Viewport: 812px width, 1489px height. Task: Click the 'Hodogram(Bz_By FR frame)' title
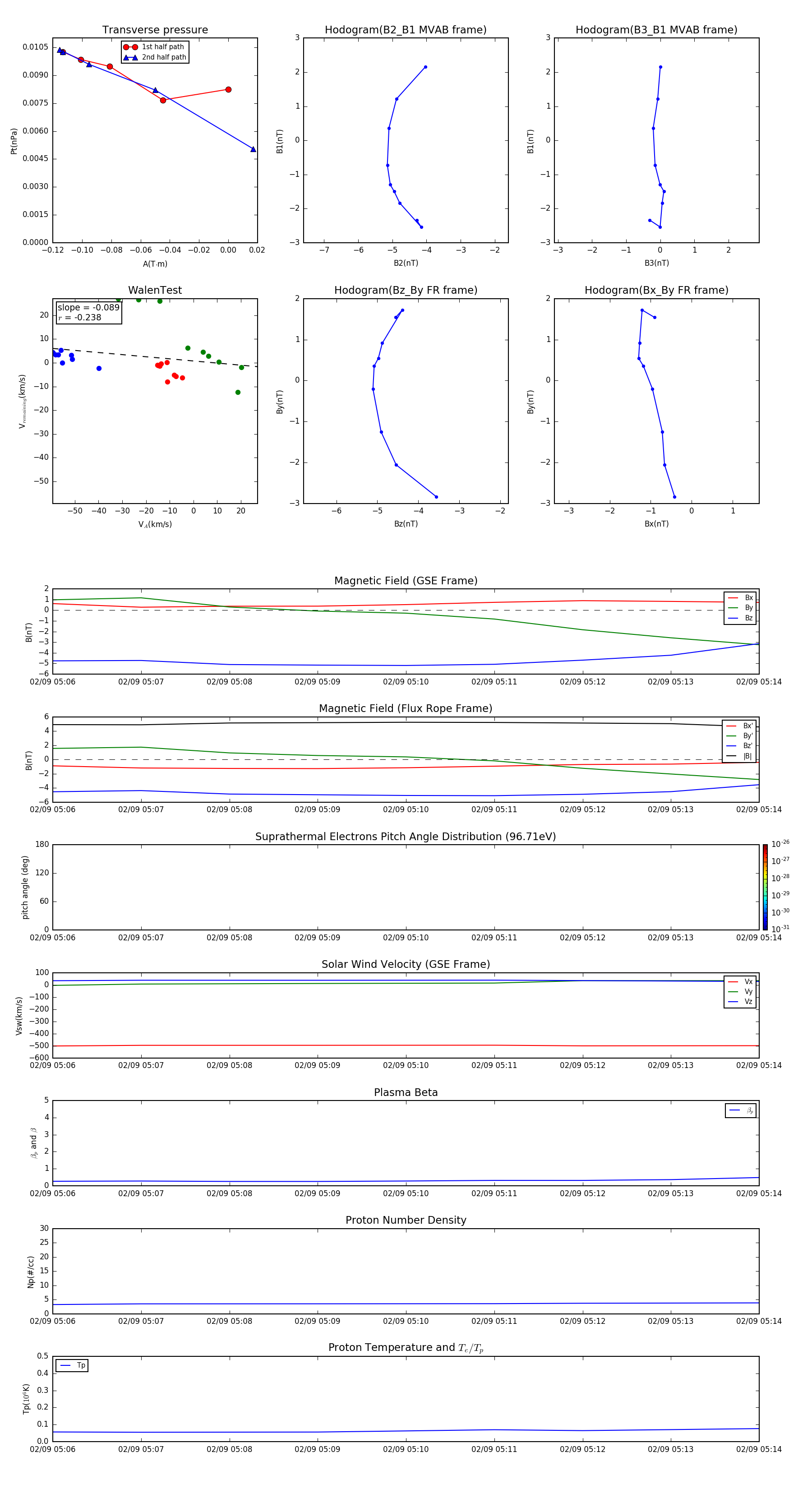coord(406,290)
